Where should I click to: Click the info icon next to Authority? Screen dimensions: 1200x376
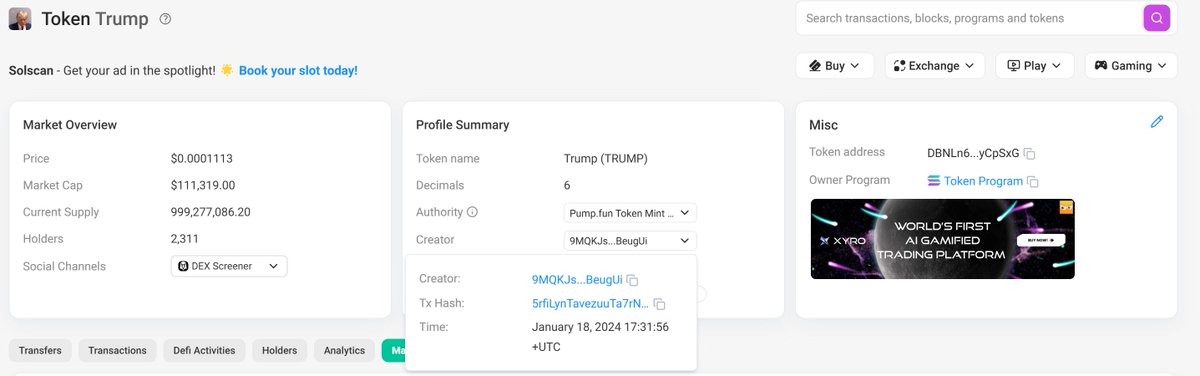473,212
